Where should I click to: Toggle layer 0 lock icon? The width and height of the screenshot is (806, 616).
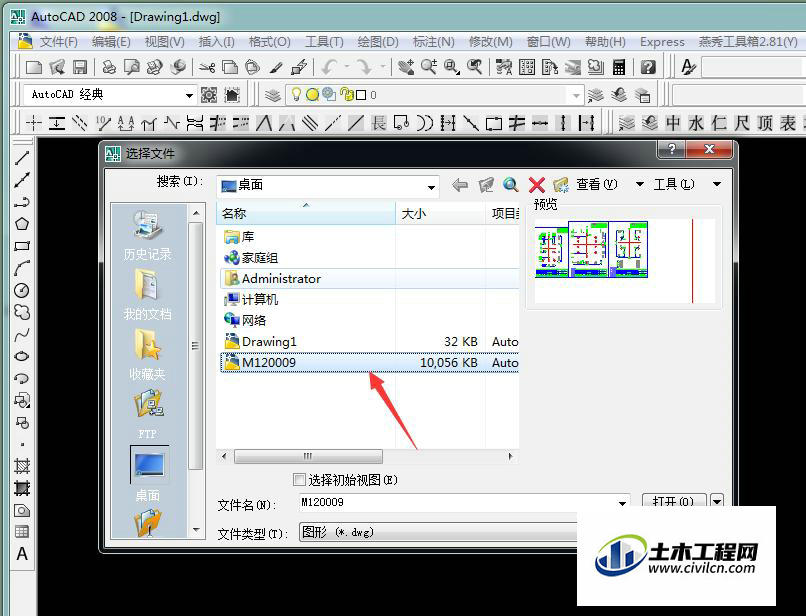pos(349,95)
